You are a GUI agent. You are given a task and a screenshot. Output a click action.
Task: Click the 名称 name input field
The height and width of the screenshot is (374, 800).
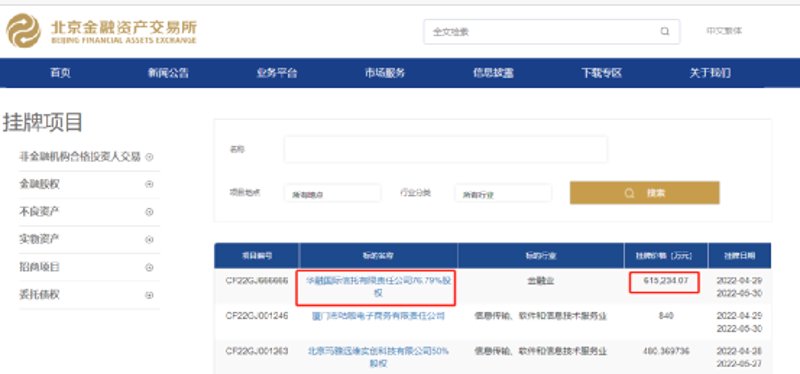445,149
